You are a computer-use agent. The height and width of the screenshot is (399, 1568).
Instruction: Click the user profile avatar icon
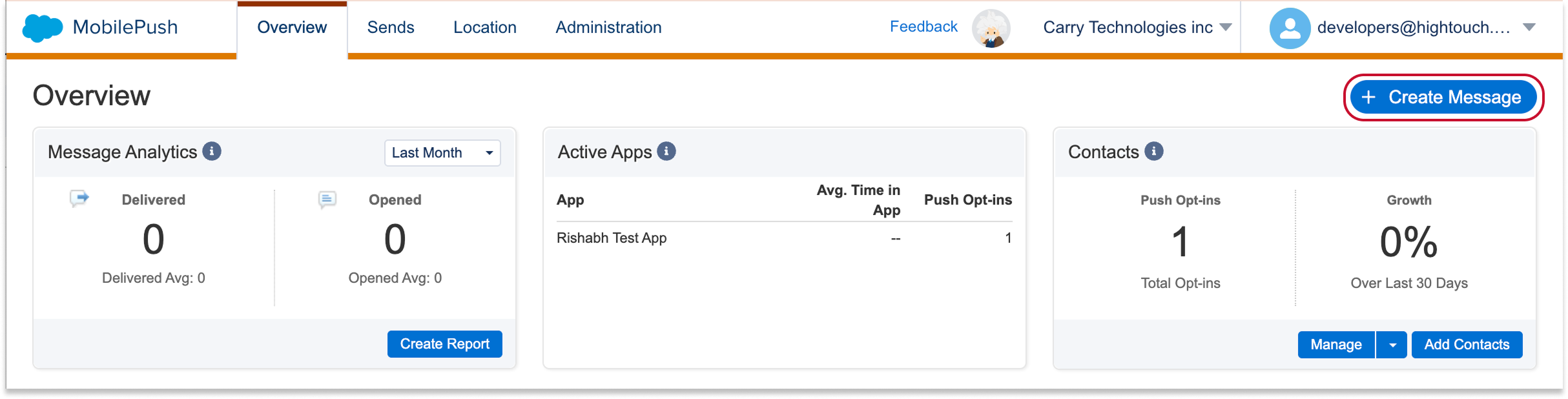pyautogui.click(x=1290, y=28)
